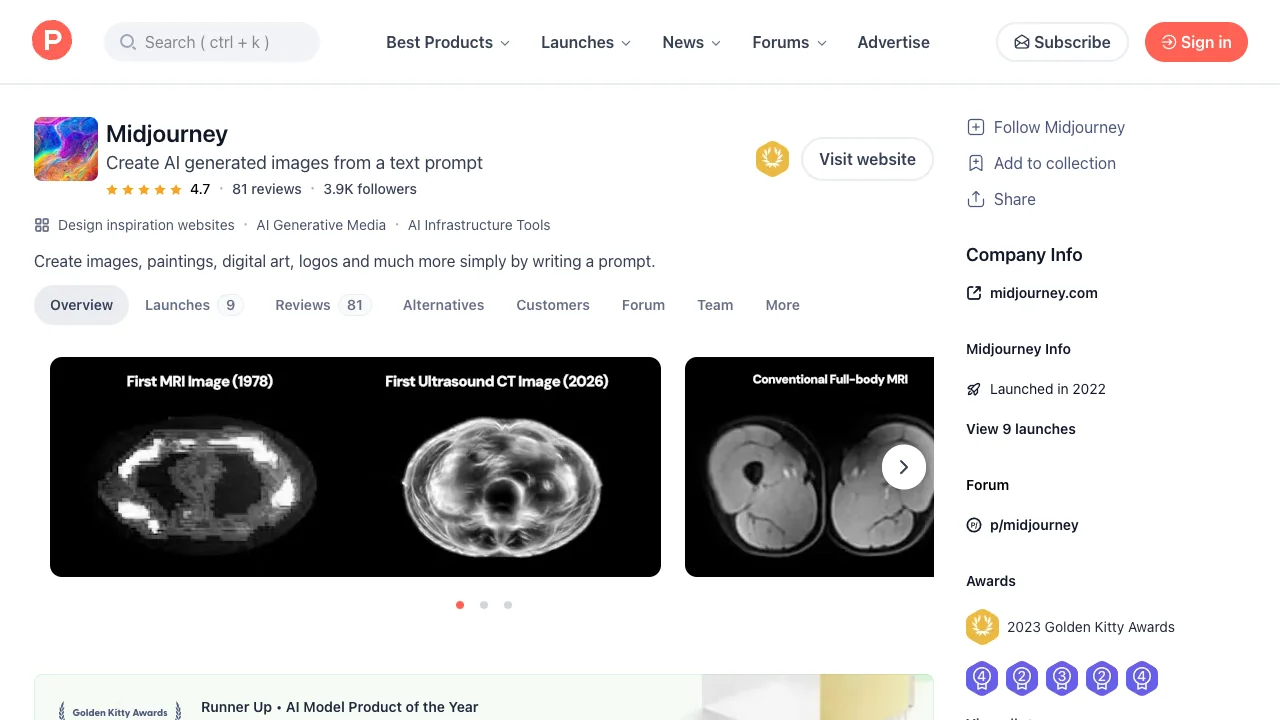Open the Customers tab
Screen dimensions: 1280x720
[553, 305]
